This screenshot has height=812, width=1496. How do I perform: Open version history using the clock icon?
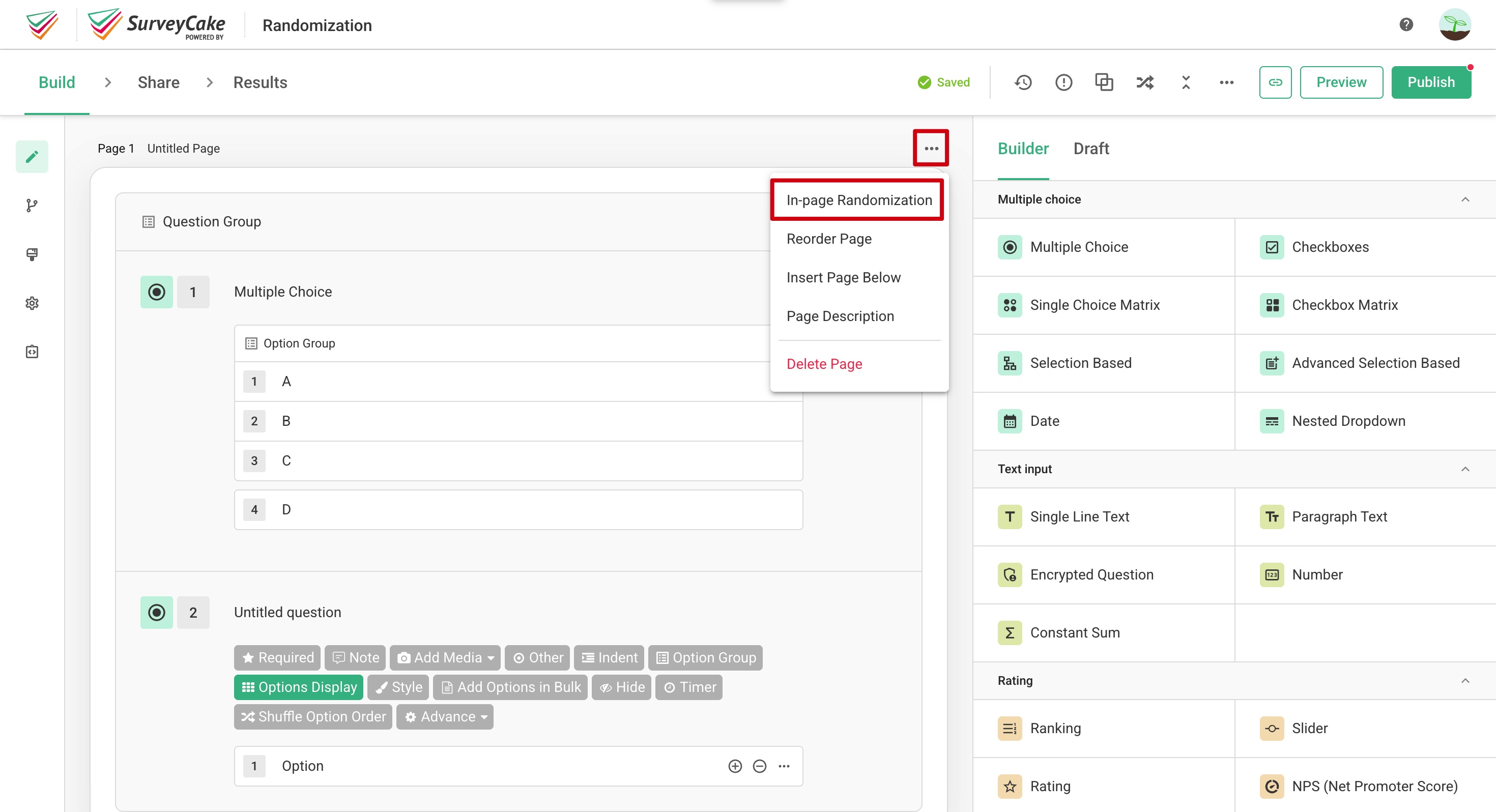pyautogui.click(x=1024, y=82)
